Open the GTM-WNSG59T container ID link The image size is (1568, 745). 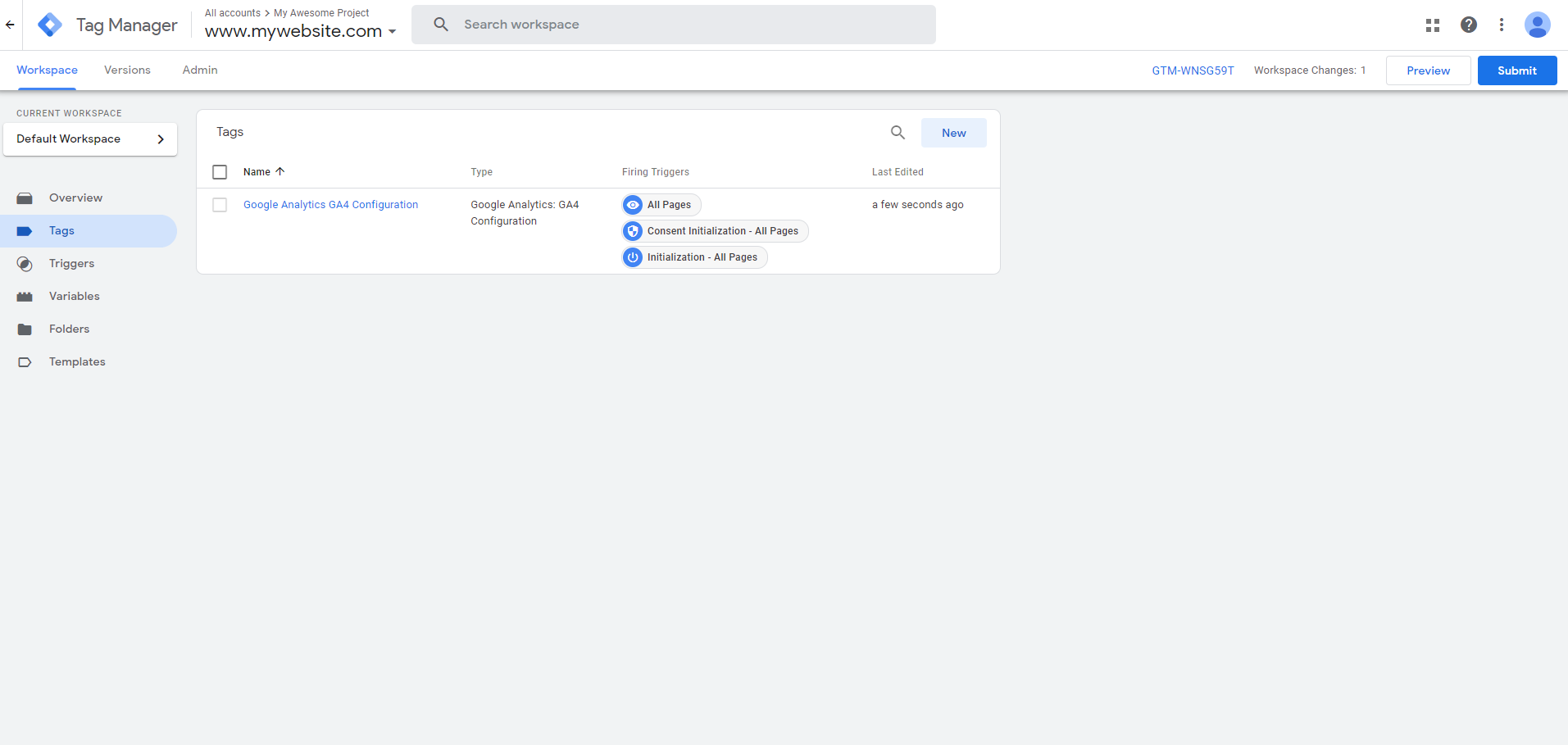tap(1193, 70)
